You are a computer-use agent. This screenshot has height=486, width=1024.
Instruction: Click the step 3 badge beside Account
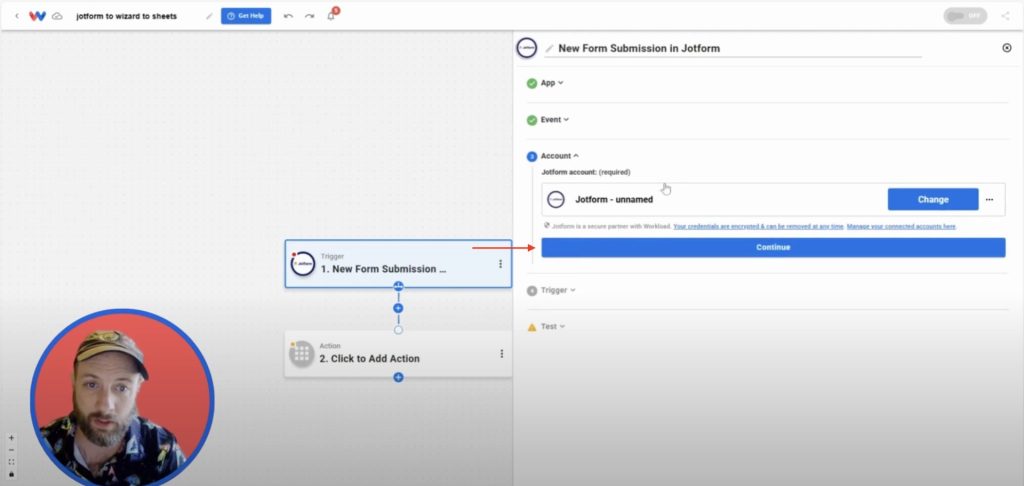[x=532, y=157]
